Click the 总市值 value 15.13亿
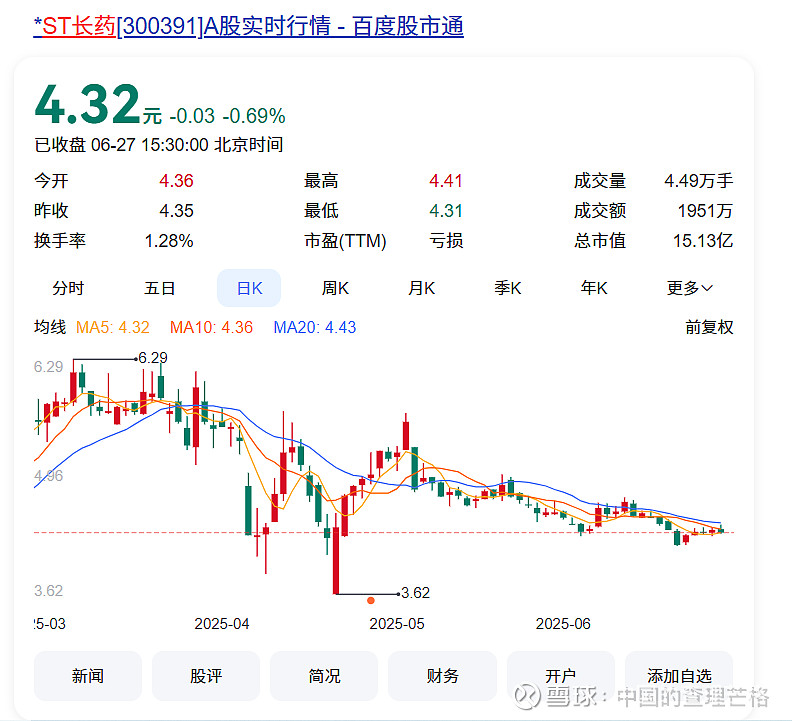Viewport: 792px width, 721px height. (x=703, y=241)
